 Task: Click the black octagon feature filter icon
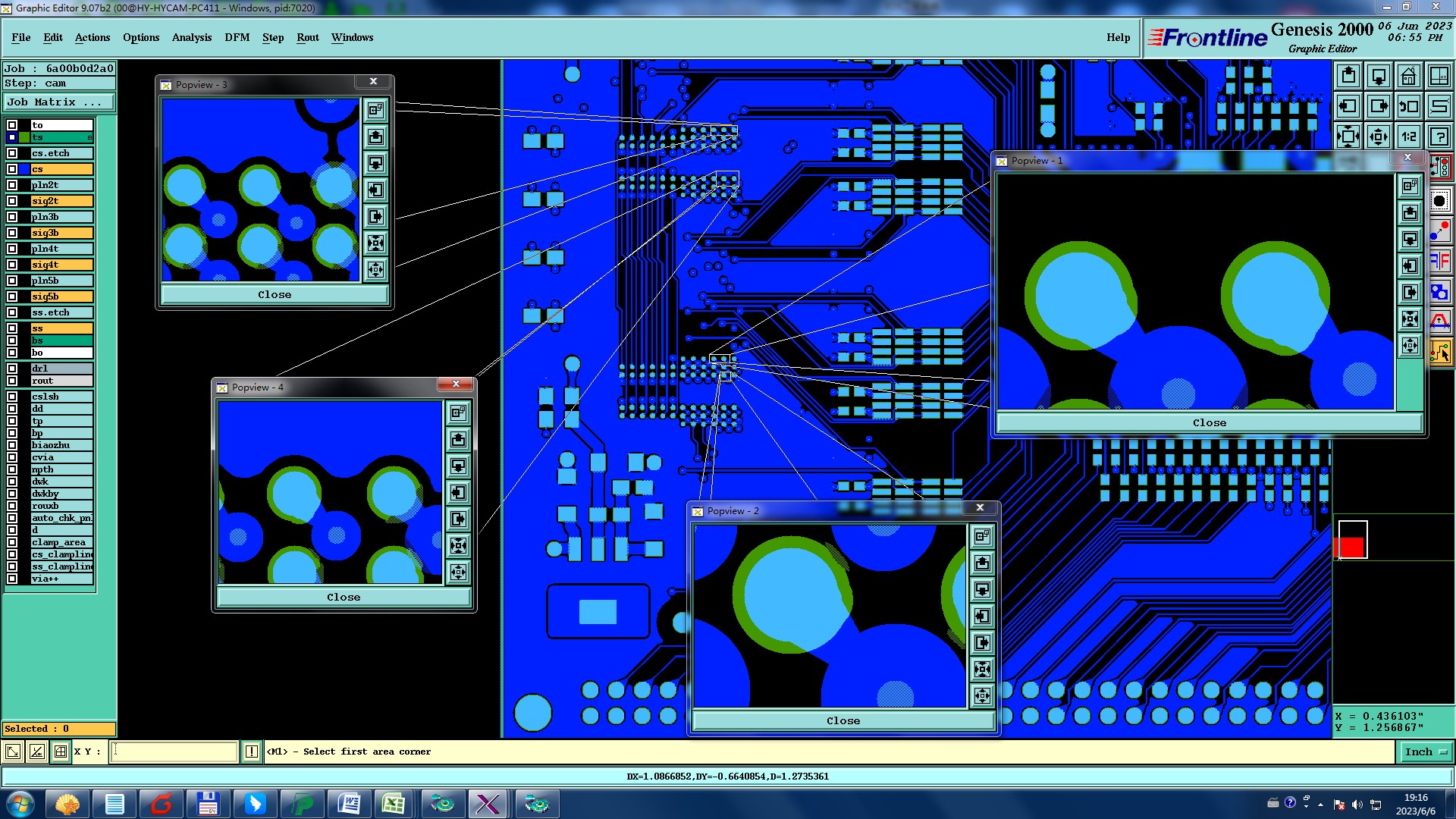[x=1440, y=201]
